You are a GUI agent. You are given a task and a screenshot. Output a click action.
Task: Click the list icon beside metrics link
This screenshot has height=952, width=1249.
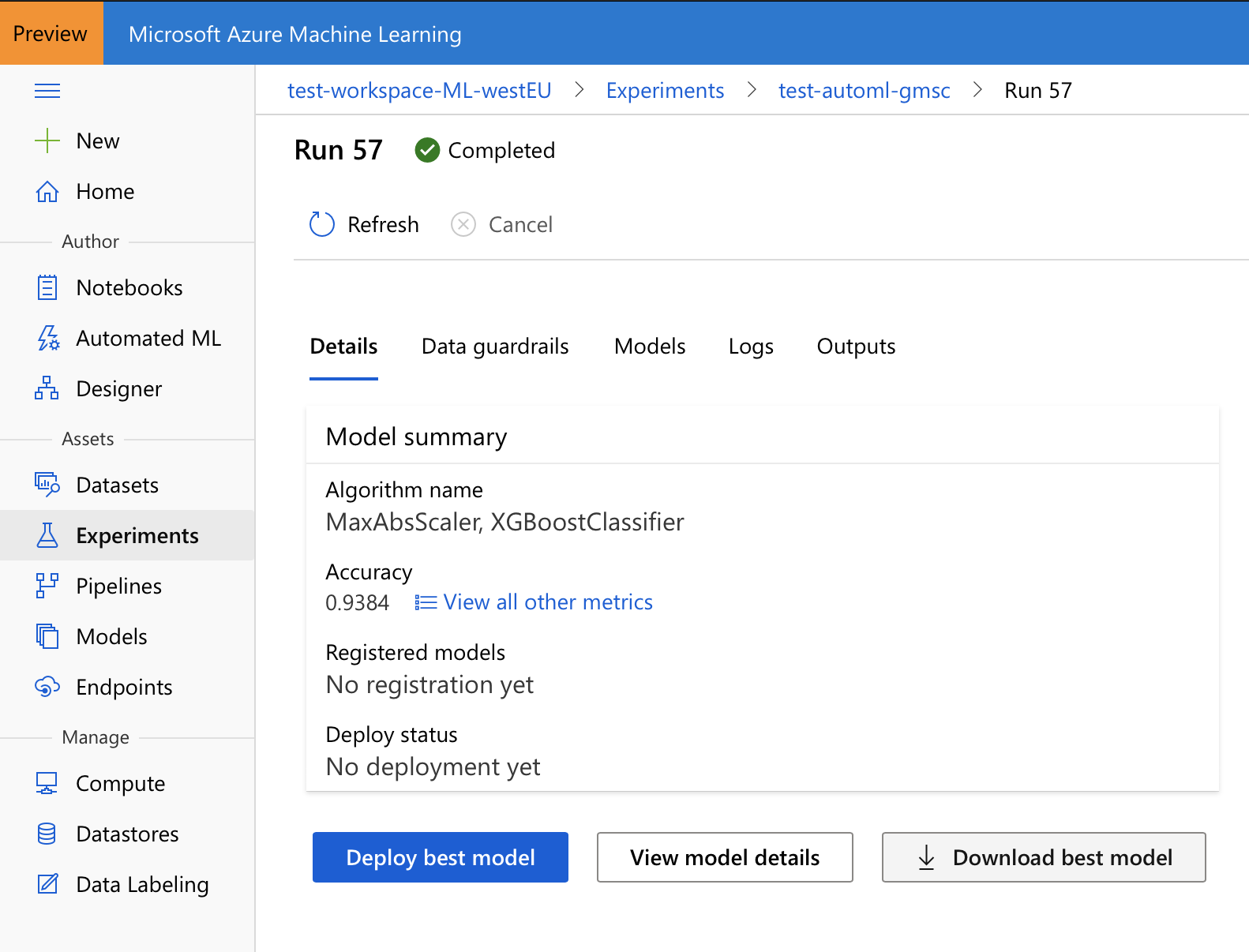click(426, 602)
